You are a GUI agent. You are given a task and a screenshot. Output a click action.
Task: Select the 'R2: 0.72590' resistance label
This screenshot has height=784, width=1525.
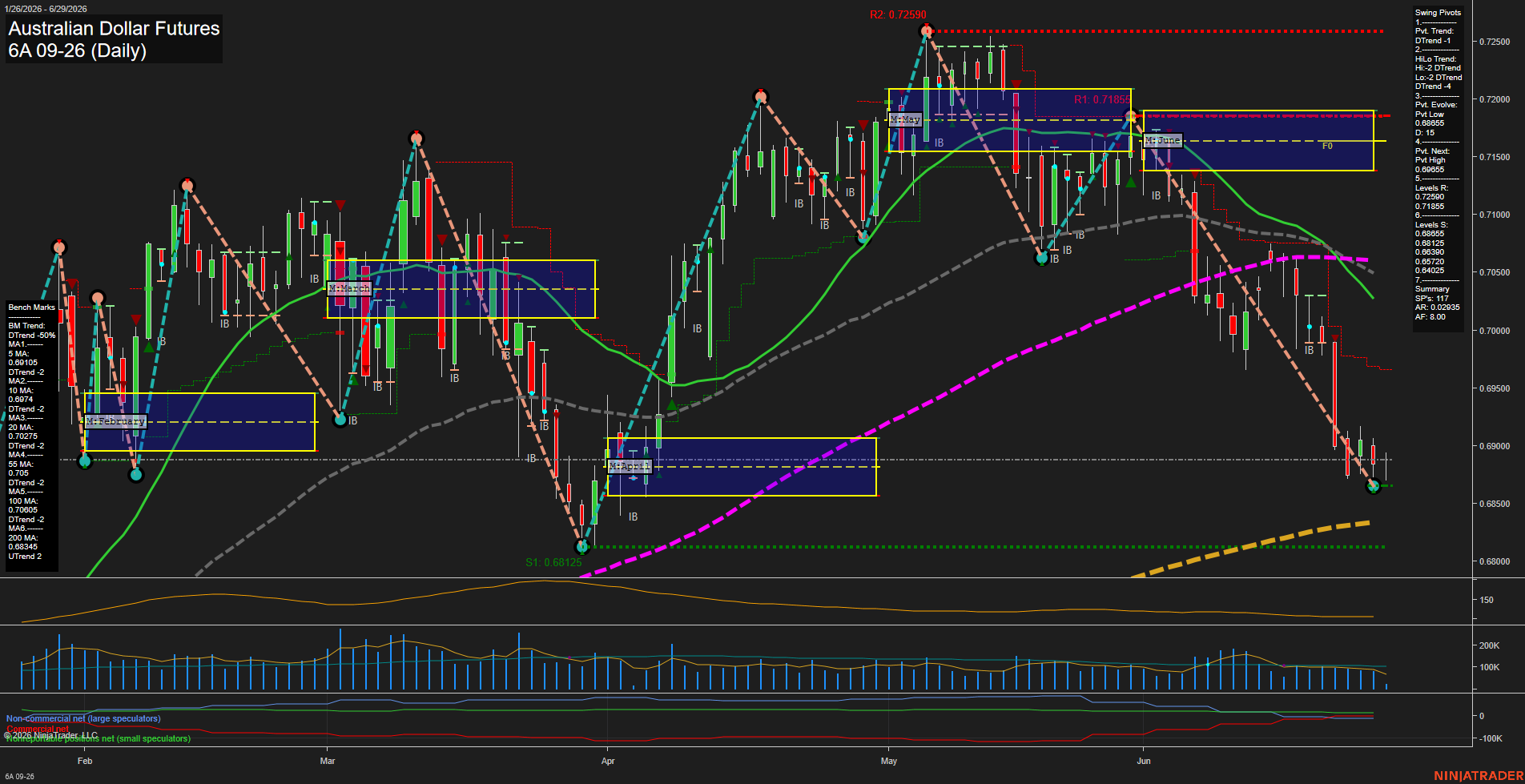[x=898, y=14]
